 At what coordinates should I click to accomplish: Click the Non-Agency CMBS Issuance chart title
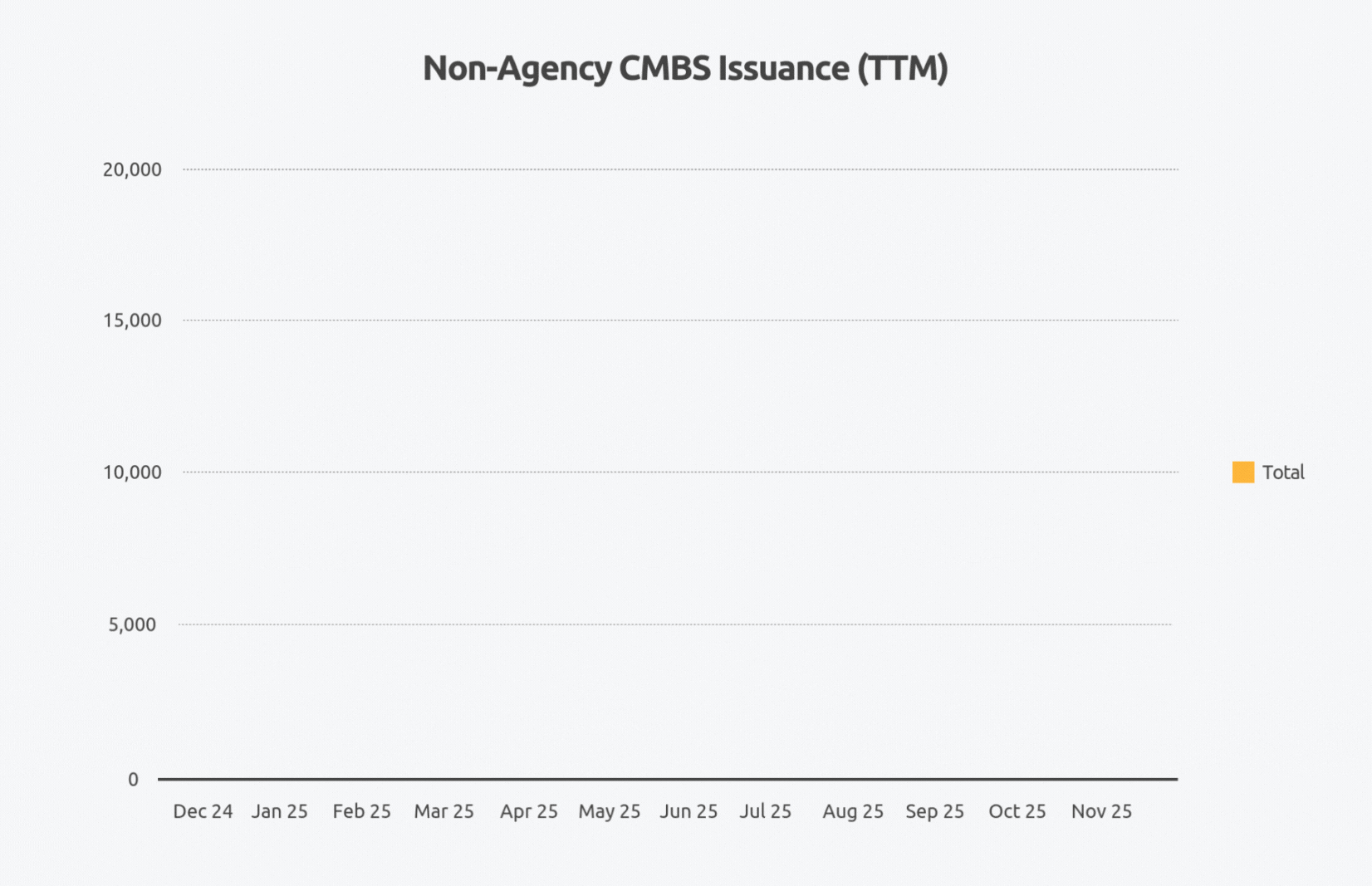click(x=685, y=68)
